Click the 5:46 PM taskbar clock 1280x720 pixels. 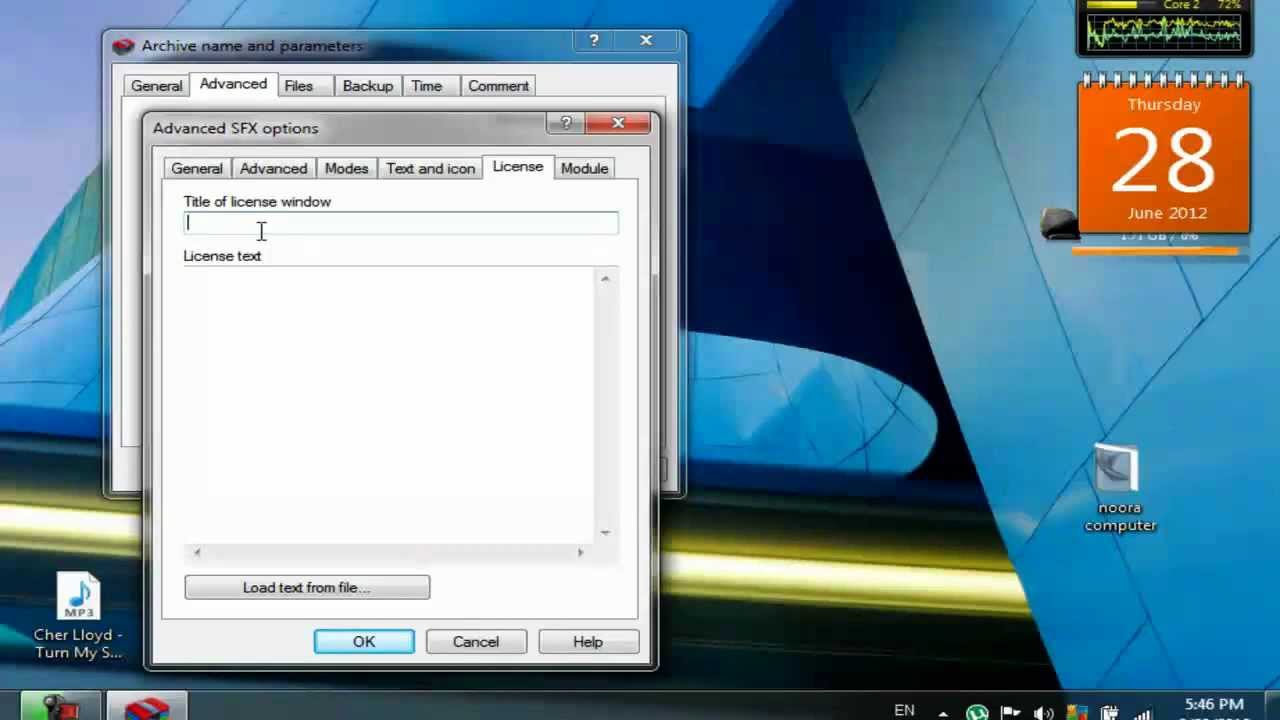point(1214,706)
